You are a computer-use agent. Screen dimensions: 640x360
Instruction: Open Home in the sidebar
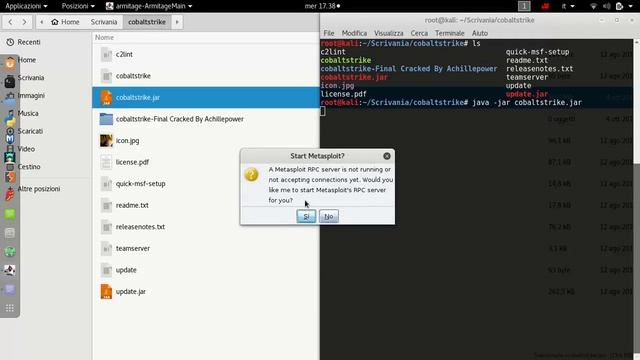[27, 60]
